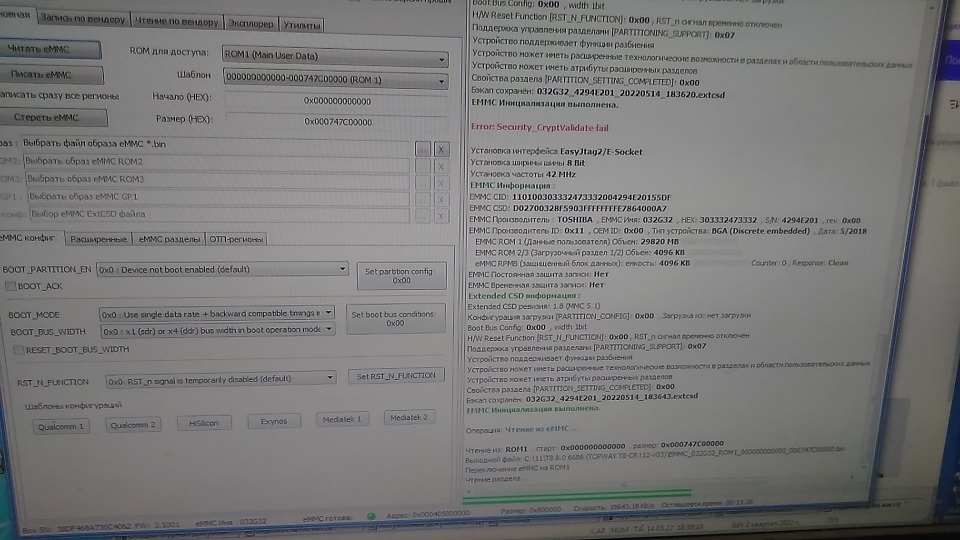Open the eMMC разделы tab

click(169, 239)
